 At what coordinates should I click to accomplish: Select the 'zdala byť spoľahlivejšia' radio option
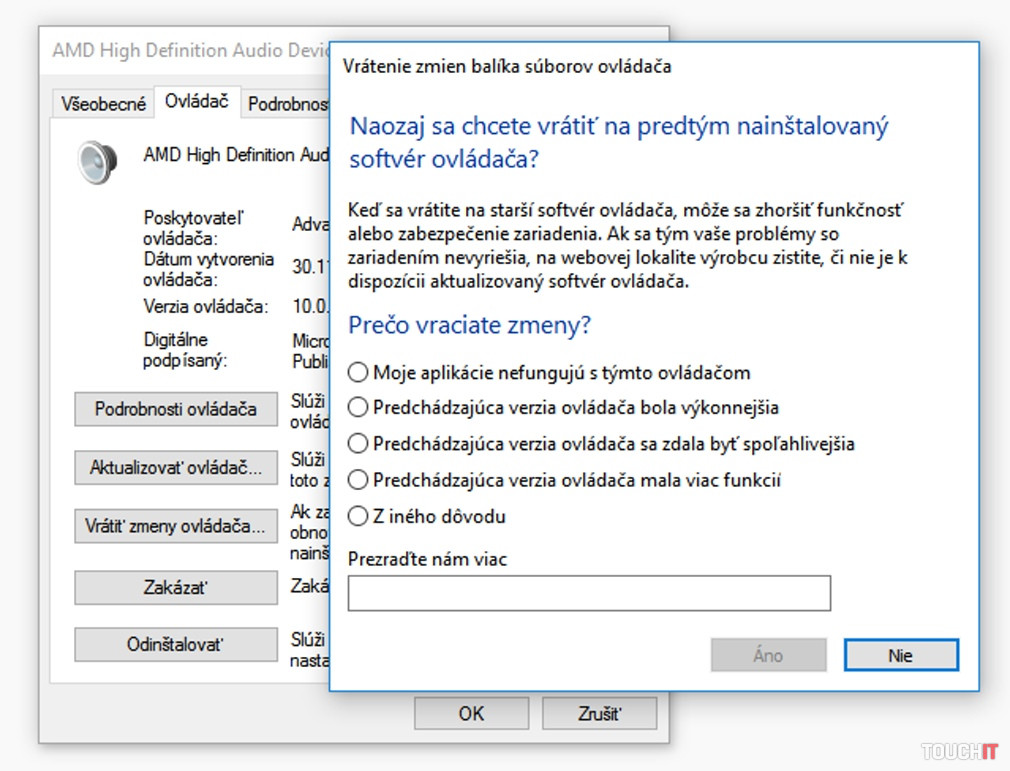pos(358,443)
